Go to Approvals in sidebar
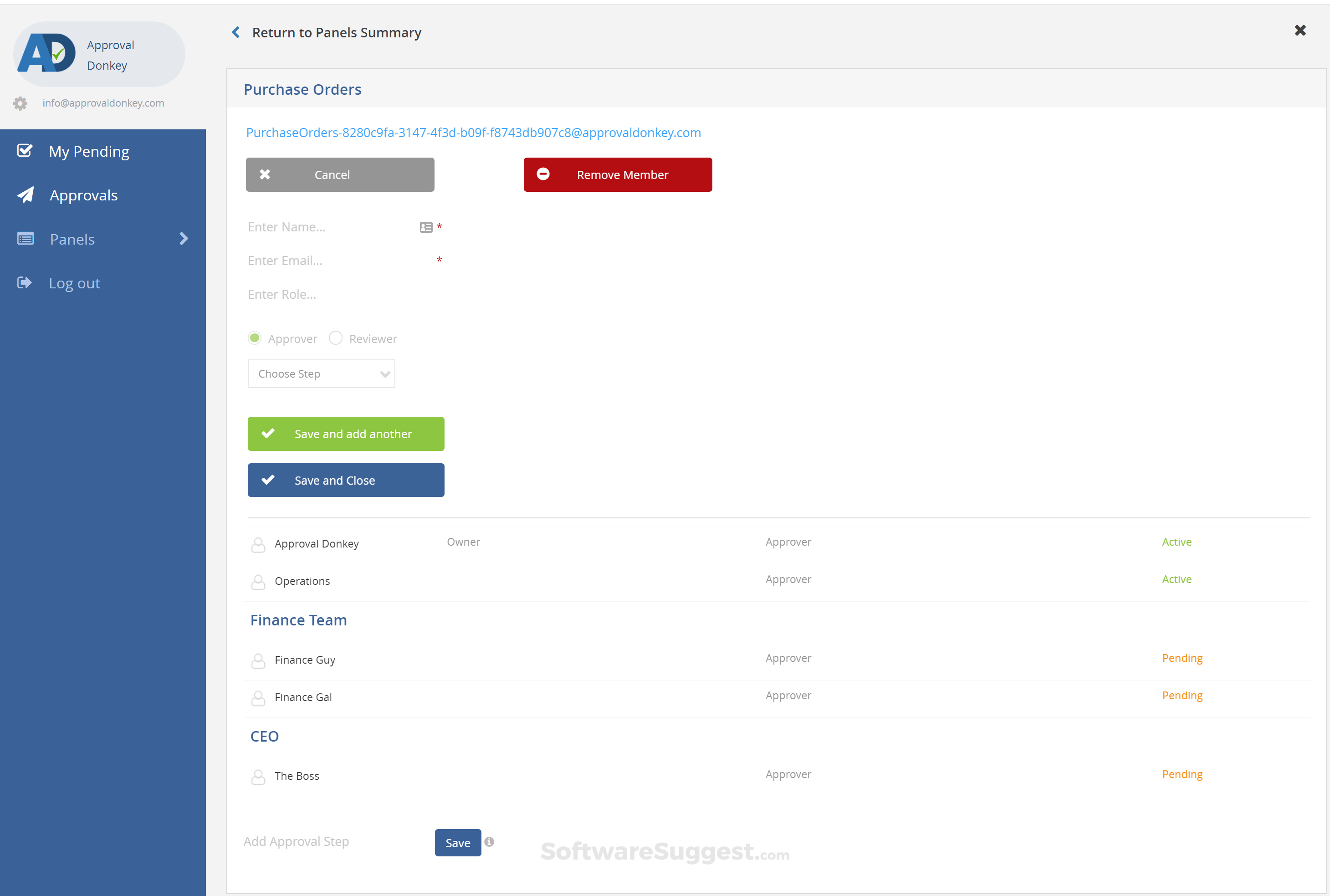This screenshot has height=896, width=1330. point(83,195)
